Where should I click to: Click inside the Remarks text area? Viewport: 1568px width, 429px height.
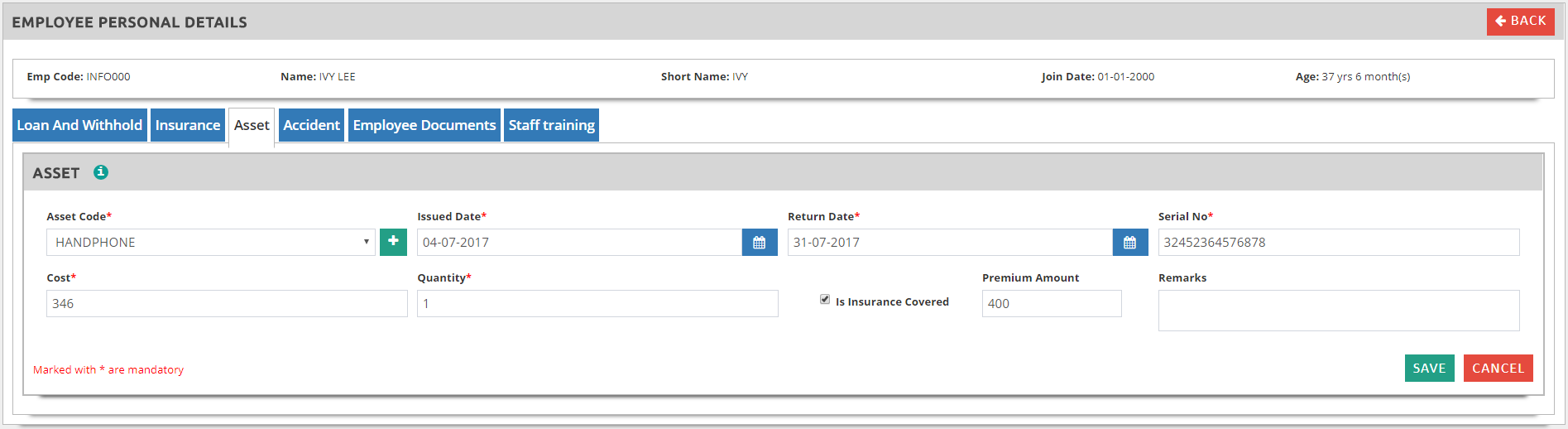point(1338,311)
